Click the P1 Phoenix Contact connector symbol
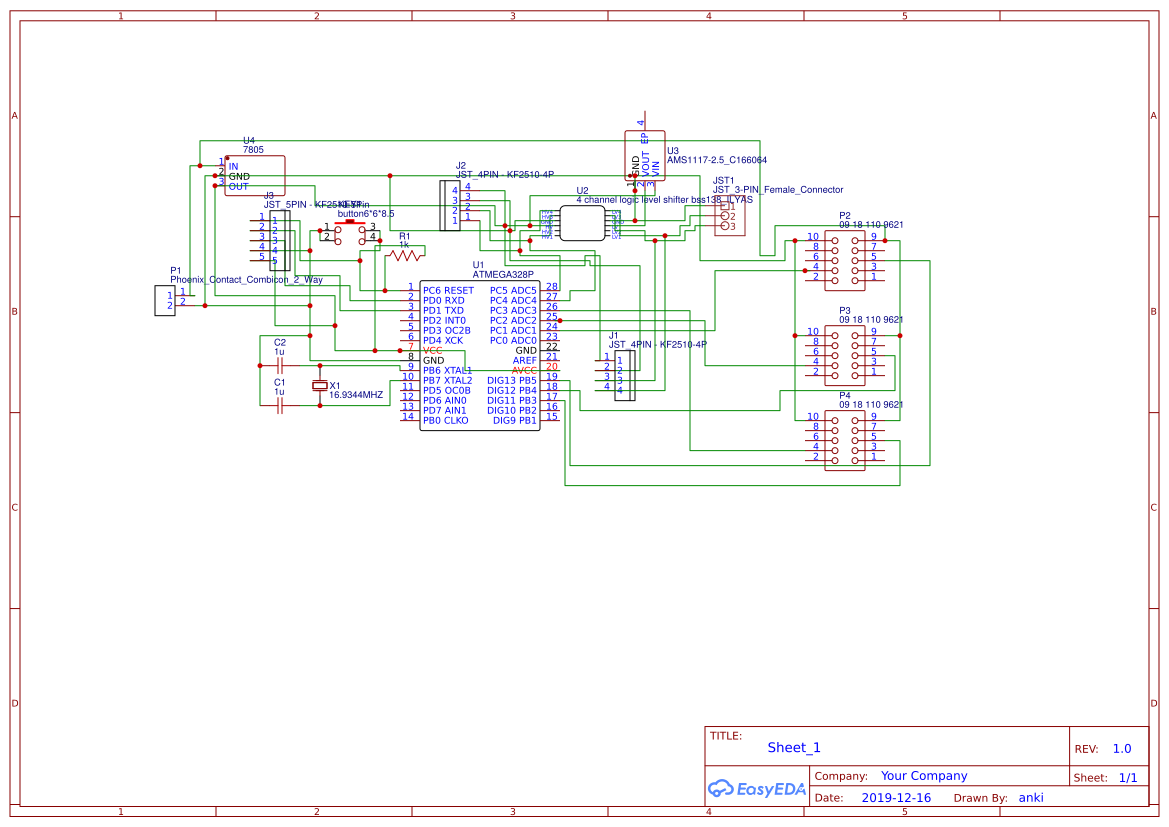Image resolution: width=1169 pixels, height=827 pixels. coord(165,300)
